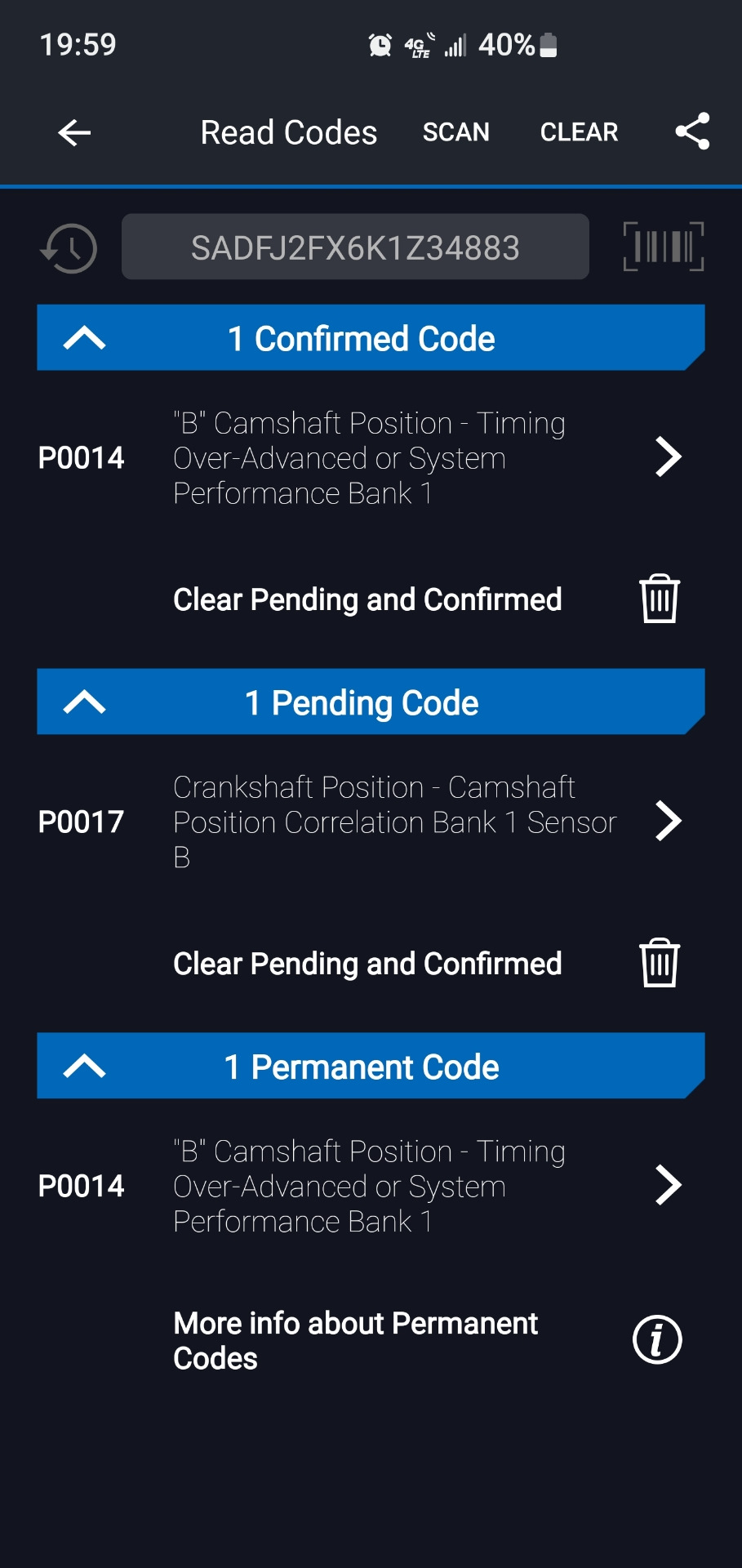742x1568 pixels.
Task: Collapse the 1 Confirmed Code section
Action: click(x=85, y=338)
